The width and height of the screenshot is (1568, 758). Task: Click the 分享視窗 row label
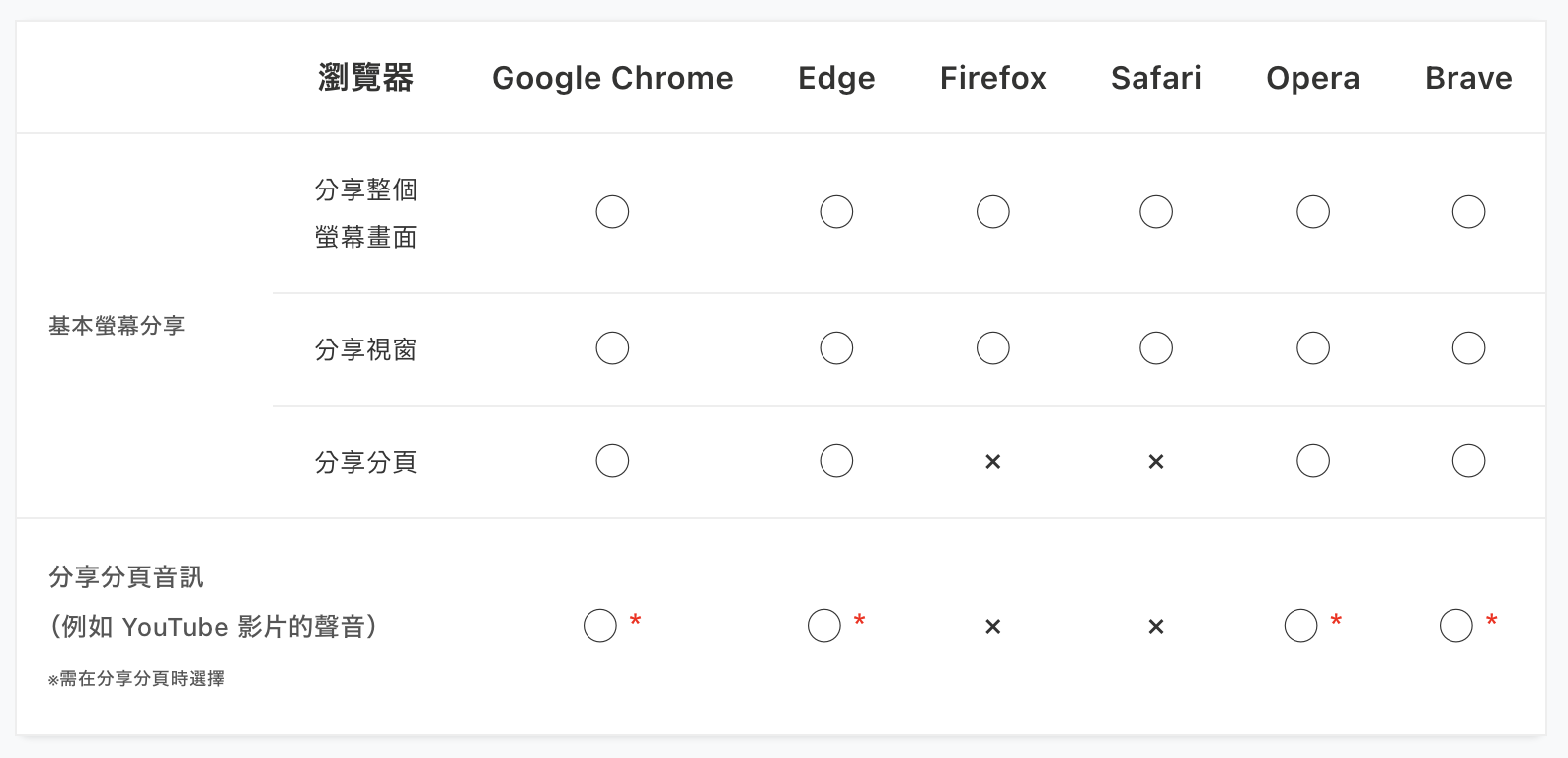[365, 349]
